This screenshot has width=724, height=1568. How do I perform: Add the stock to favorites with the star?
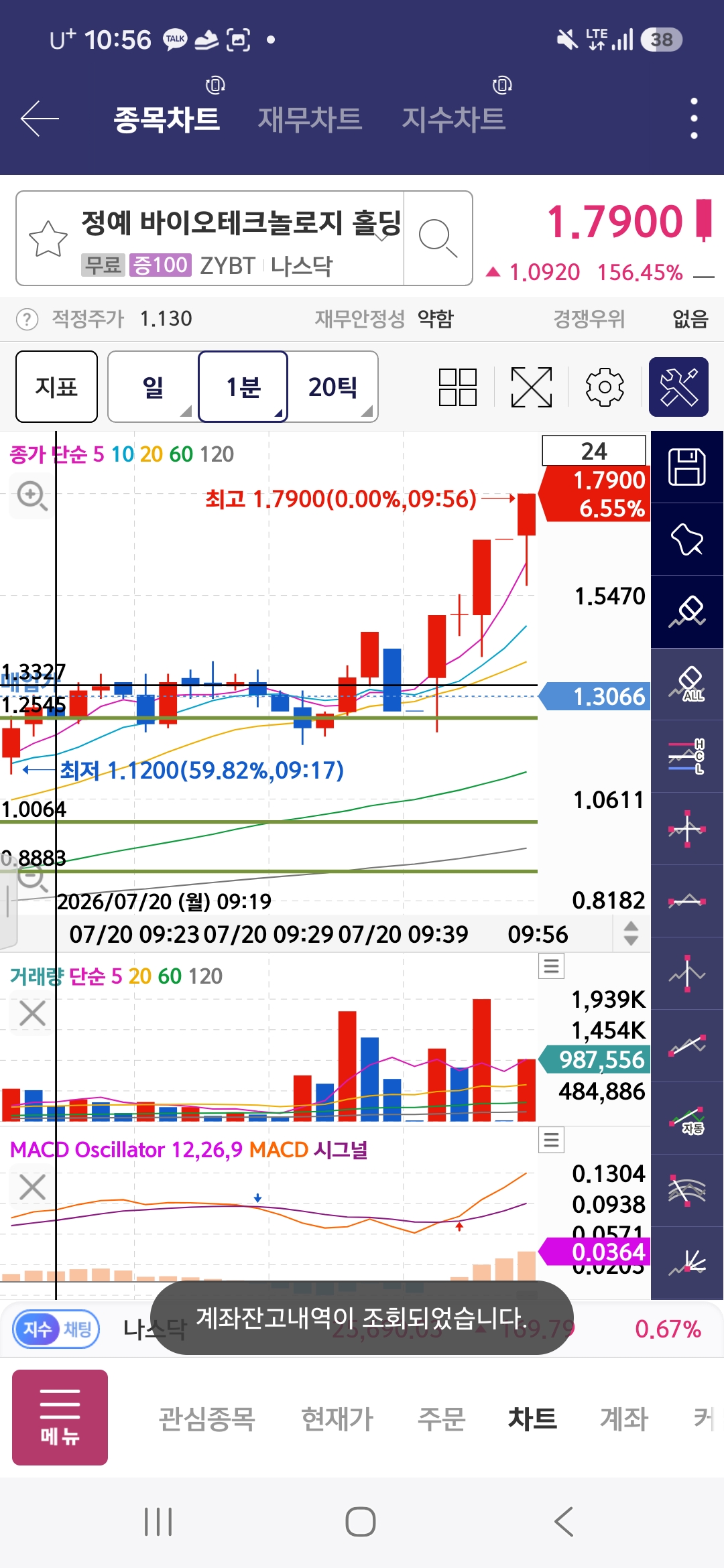[x=48, y=239]
